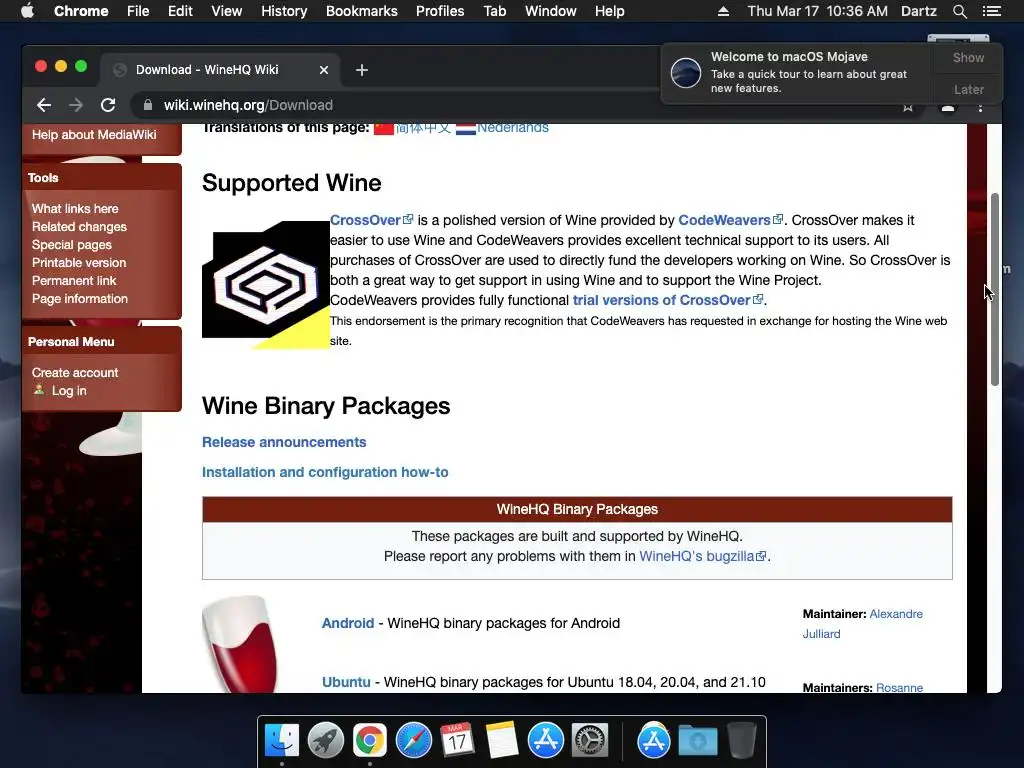Image resolution: width=1024 pixels, height=768 pixels.
Task: Click Later on Mojave notification
Action: 968,89
